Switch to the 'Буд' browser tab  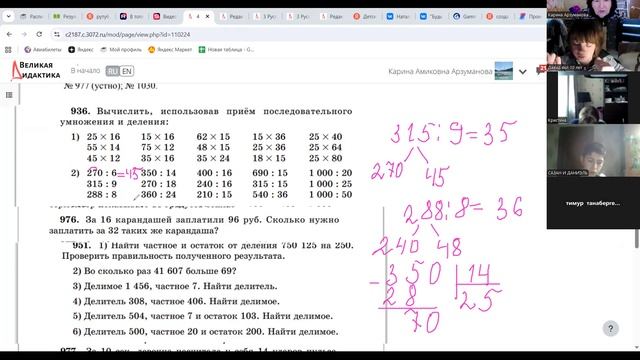tap(431, 17)
